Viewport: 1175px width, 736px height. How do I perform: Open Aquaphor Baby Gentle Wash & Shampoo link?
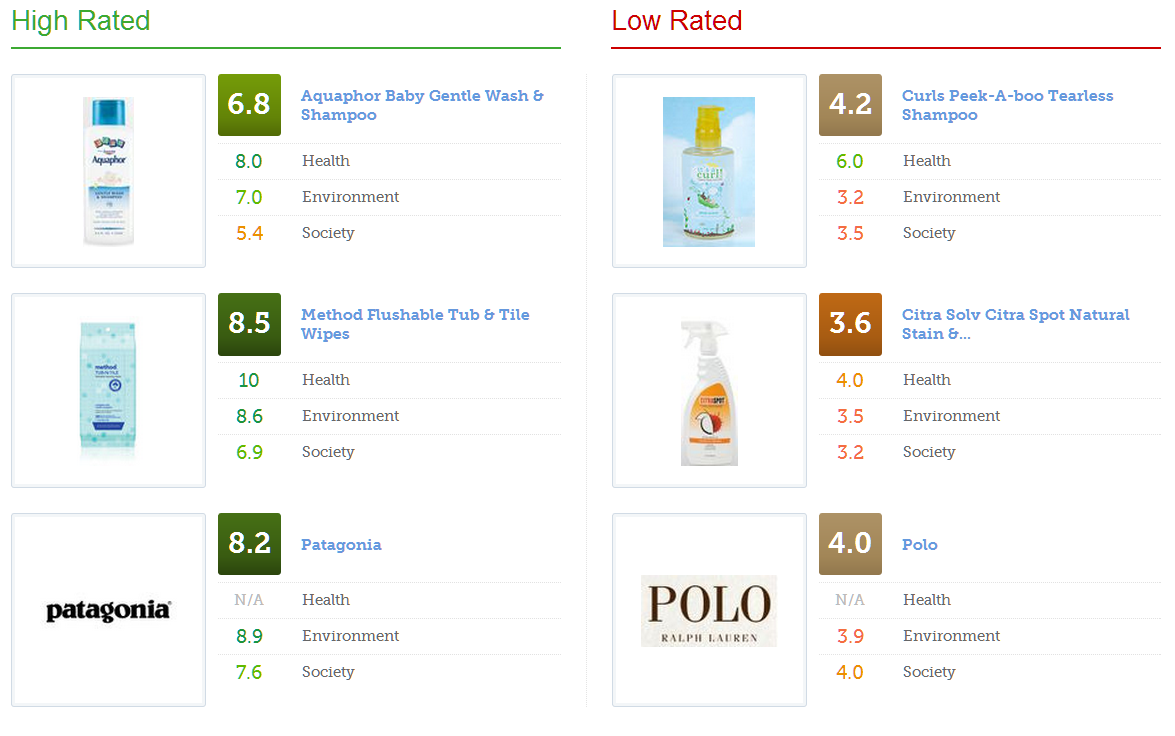point(422,105)
